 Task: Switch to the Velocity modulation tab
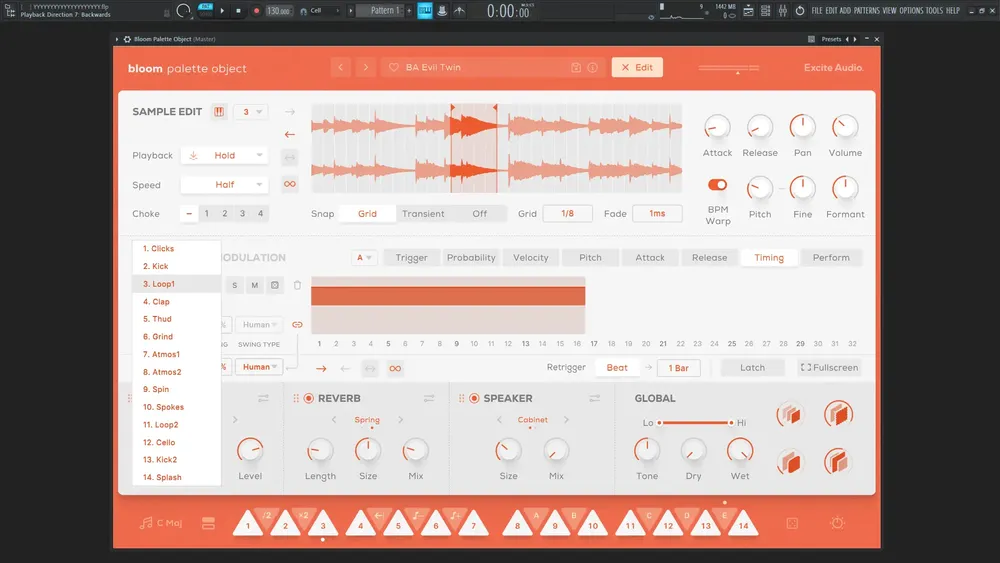point(531,258)
